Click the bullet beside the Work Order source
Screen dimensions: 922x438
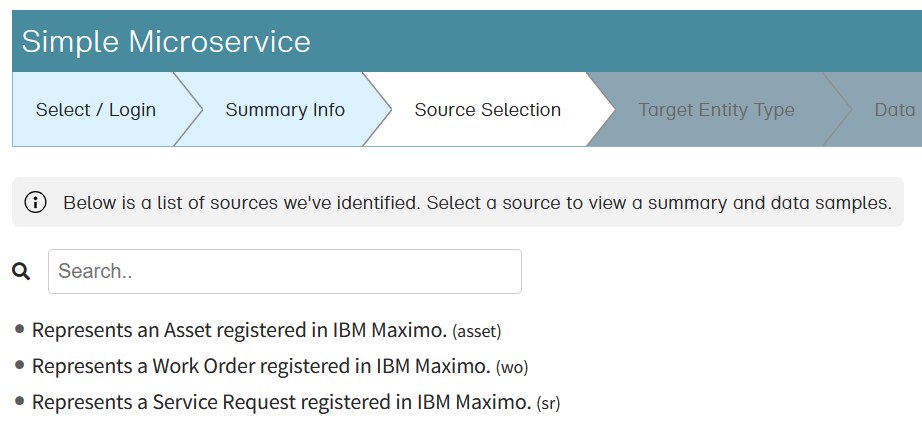[x=20, y=365]
